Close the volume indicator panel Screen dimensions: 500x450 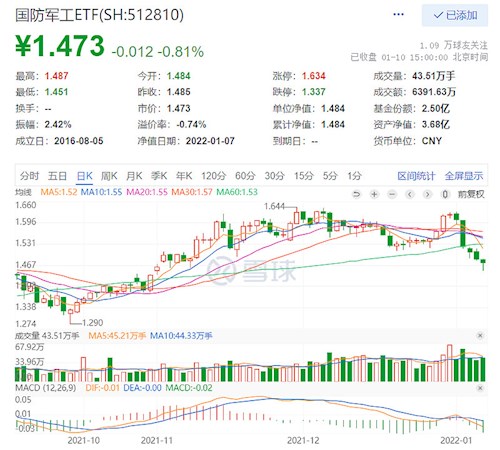[480, 335]
